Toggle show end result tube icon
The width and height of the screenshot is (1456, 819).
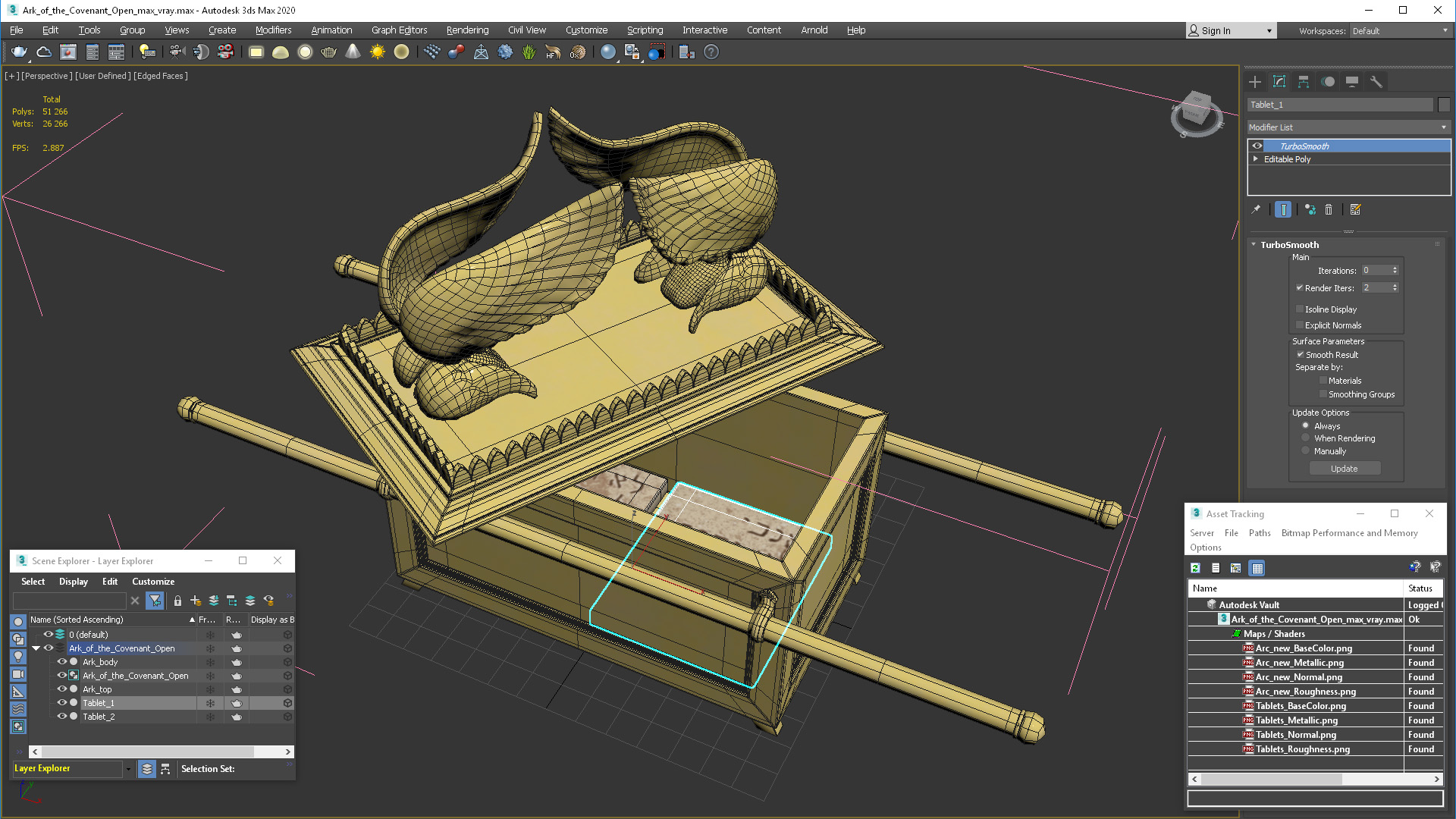click(x=1283, y=209)
